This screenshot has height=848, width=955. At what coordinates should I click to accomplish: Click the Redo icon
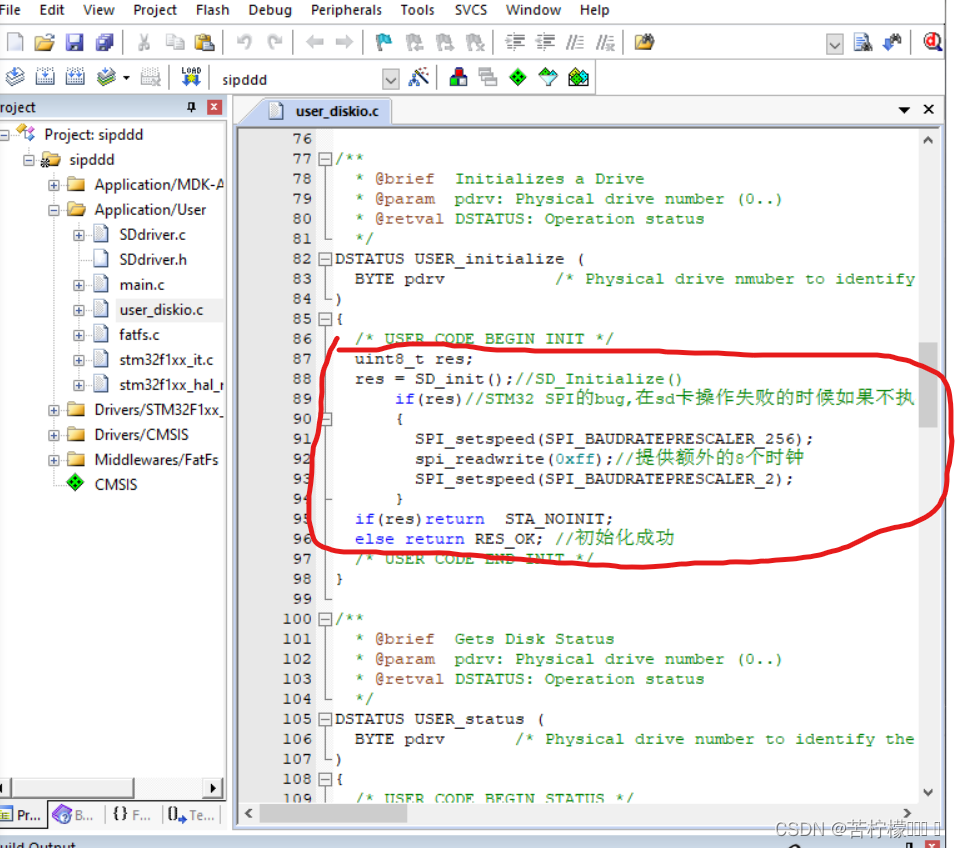pyautogui.click(x=275, y=42)
